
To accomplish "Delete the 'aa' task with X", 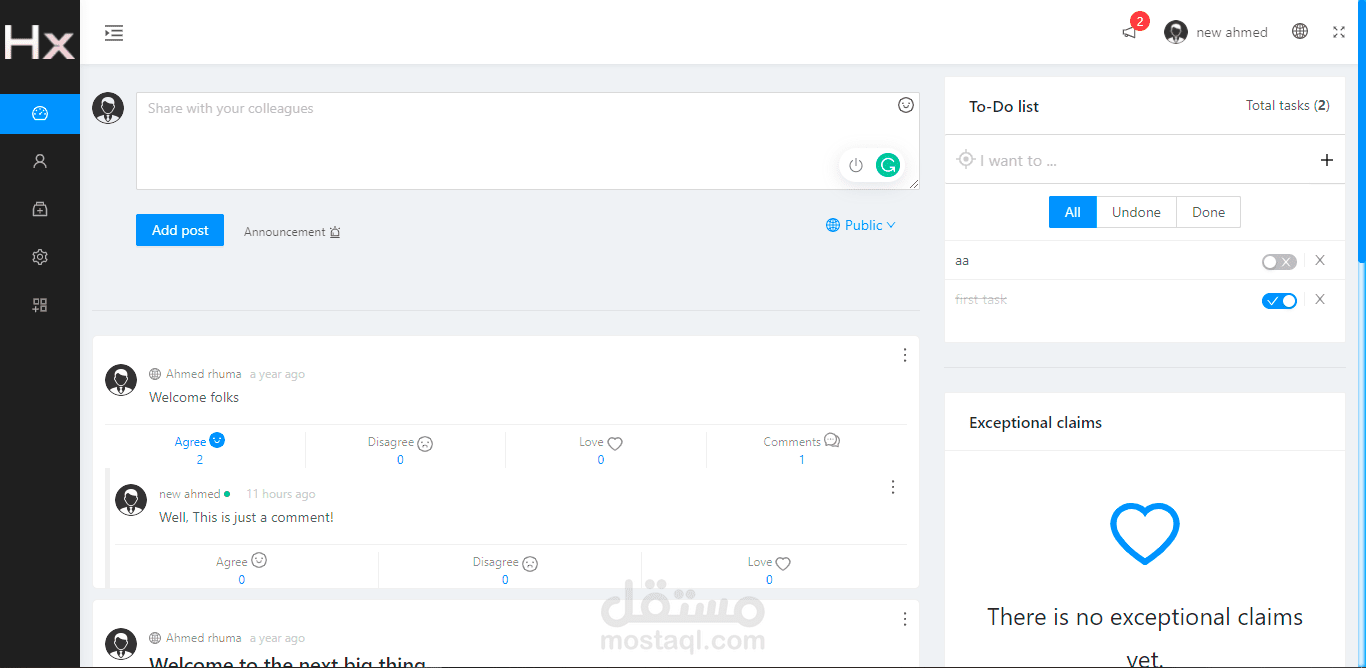I will (1320, 260).
